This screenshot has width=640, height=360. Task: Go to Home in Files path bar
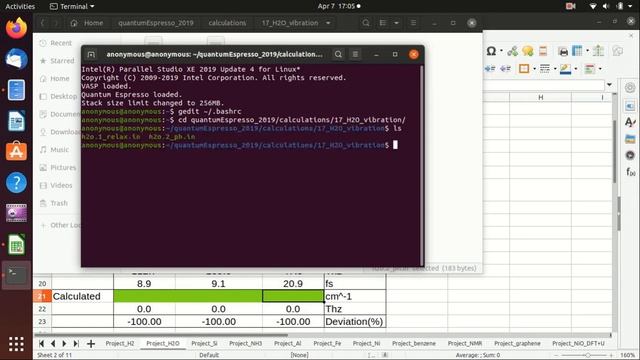87,23
